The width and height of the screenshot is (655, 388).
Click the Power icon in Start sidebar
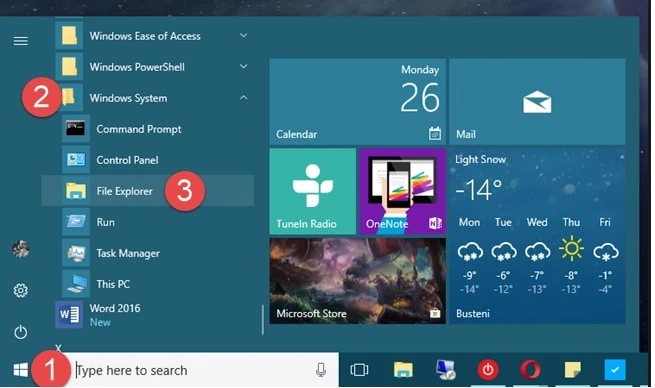click(20, 332)
